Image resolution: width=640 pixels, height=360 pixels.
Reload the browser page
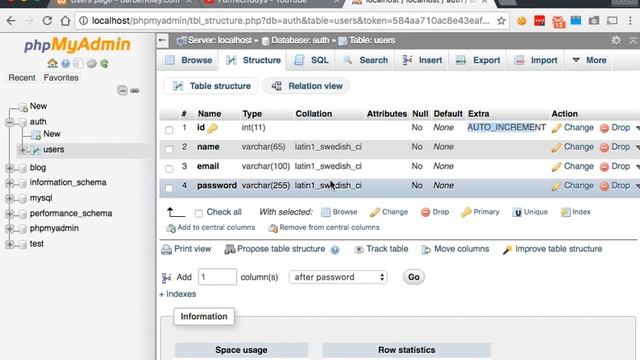(x=47, y=20)
